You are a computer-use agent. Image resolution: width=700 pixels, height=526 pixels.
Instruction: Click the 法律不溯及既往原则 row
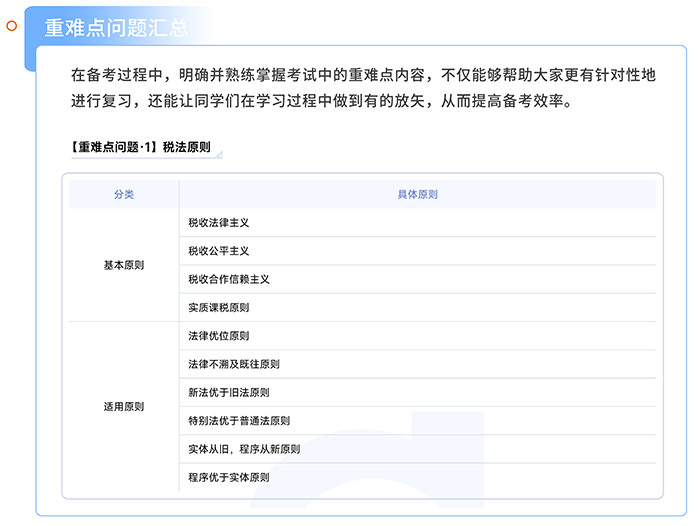[x=234, y=364]
